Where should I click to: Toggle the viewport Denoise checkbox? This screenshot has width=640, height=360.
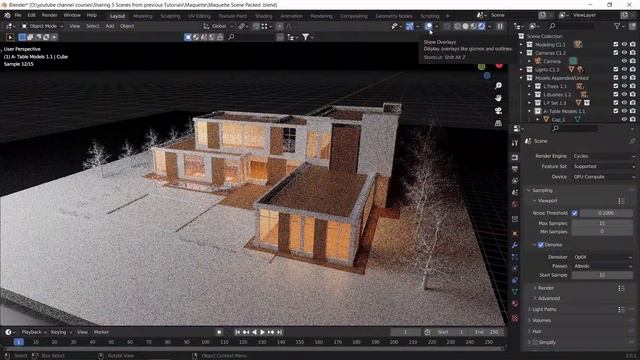[x=540, y=245]
